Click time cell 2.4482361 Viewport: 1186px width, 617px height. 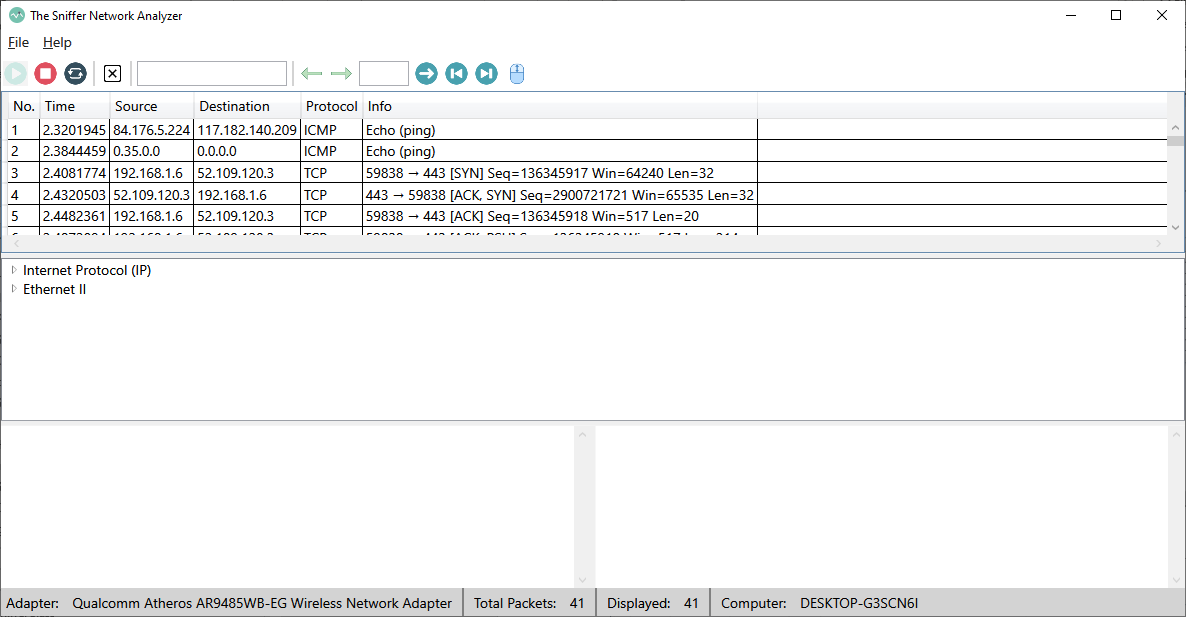click(x=74, y=216)
